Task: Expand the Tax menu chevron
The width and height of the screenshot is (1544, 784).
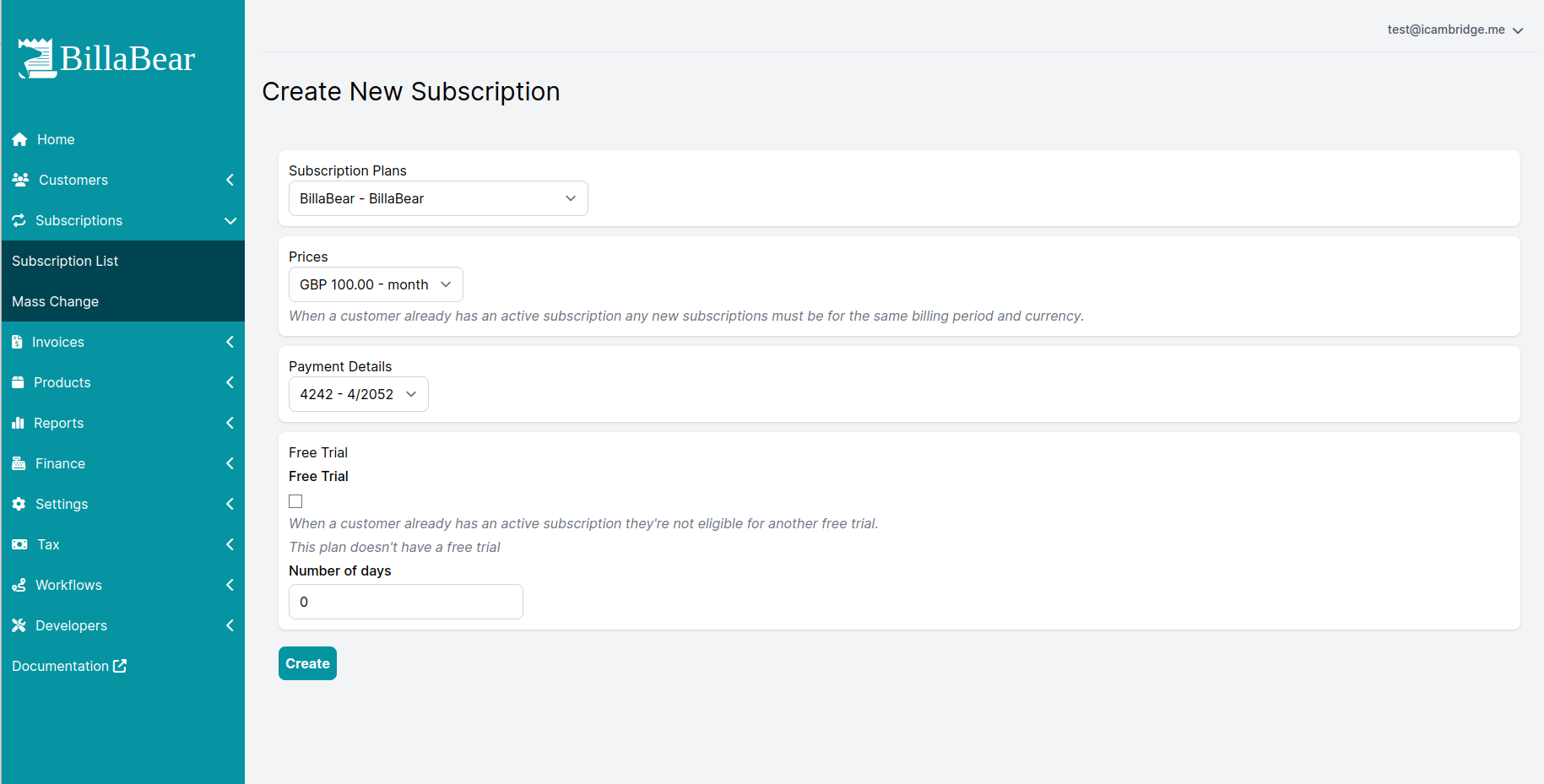Action: coord(230,544)
